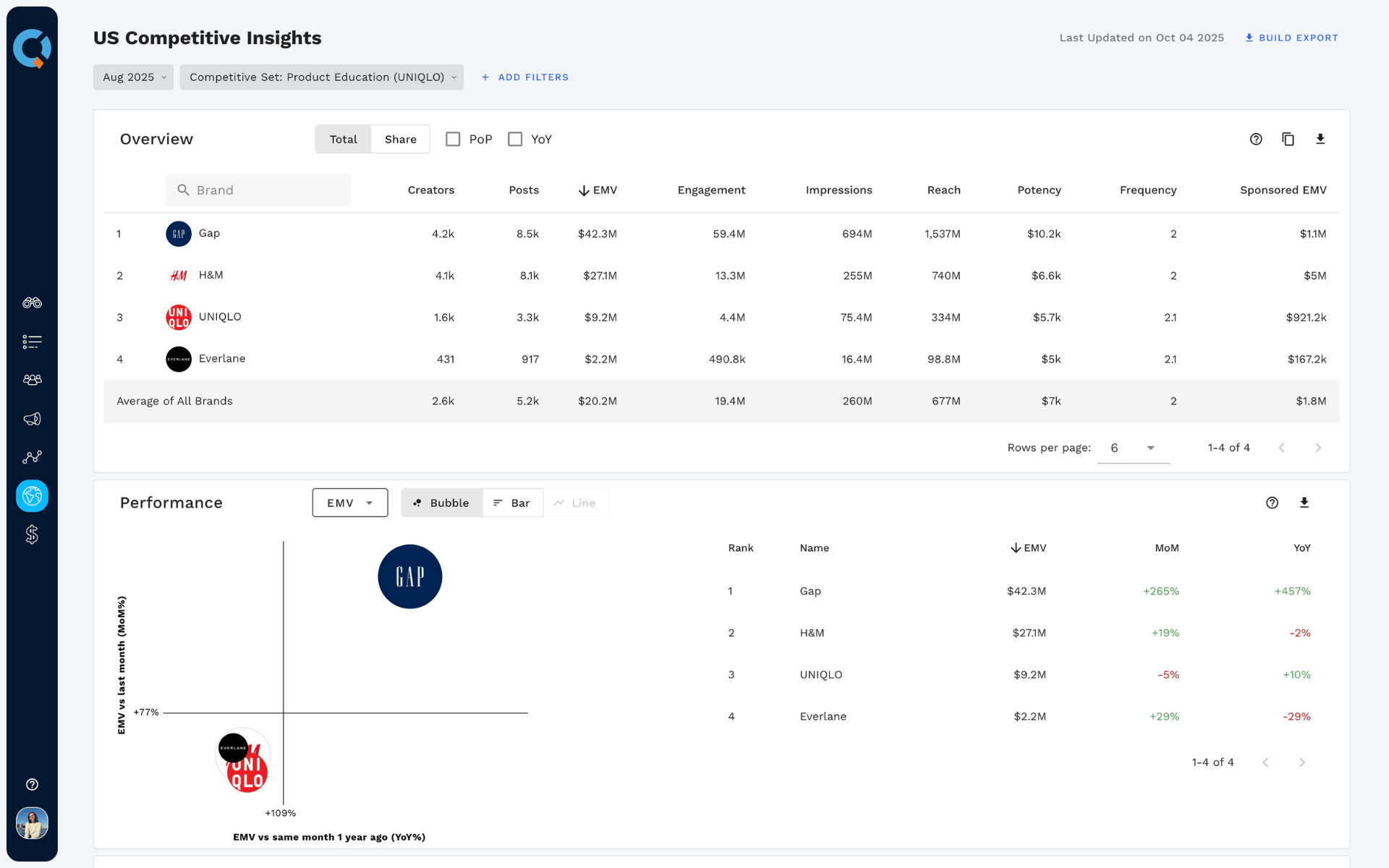1389x868 pixels.
Task: Select the Bubble chart tab
Action: coord(441,502)
